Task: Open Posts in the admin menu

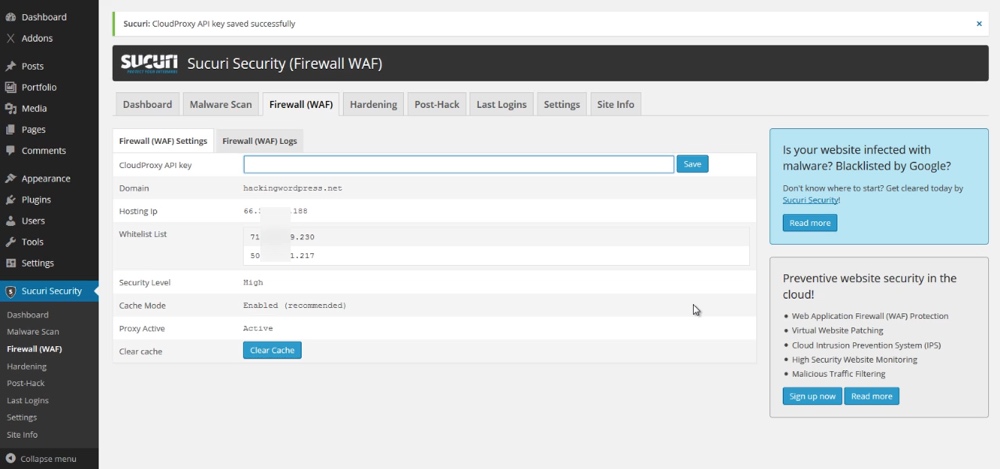Action: pyautogui.click(x=33, y=66)
